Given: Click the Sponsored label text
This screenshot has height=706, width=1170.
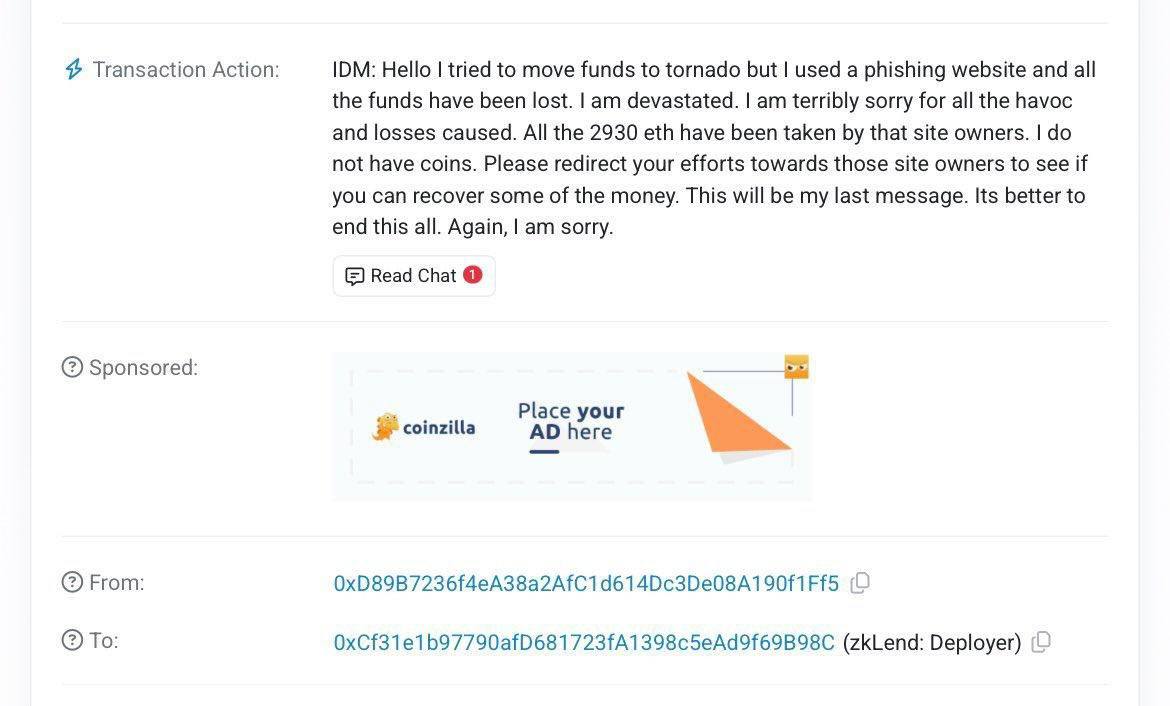Looking at the screenshot, I should pyautogui.click(x=143, y=368).
